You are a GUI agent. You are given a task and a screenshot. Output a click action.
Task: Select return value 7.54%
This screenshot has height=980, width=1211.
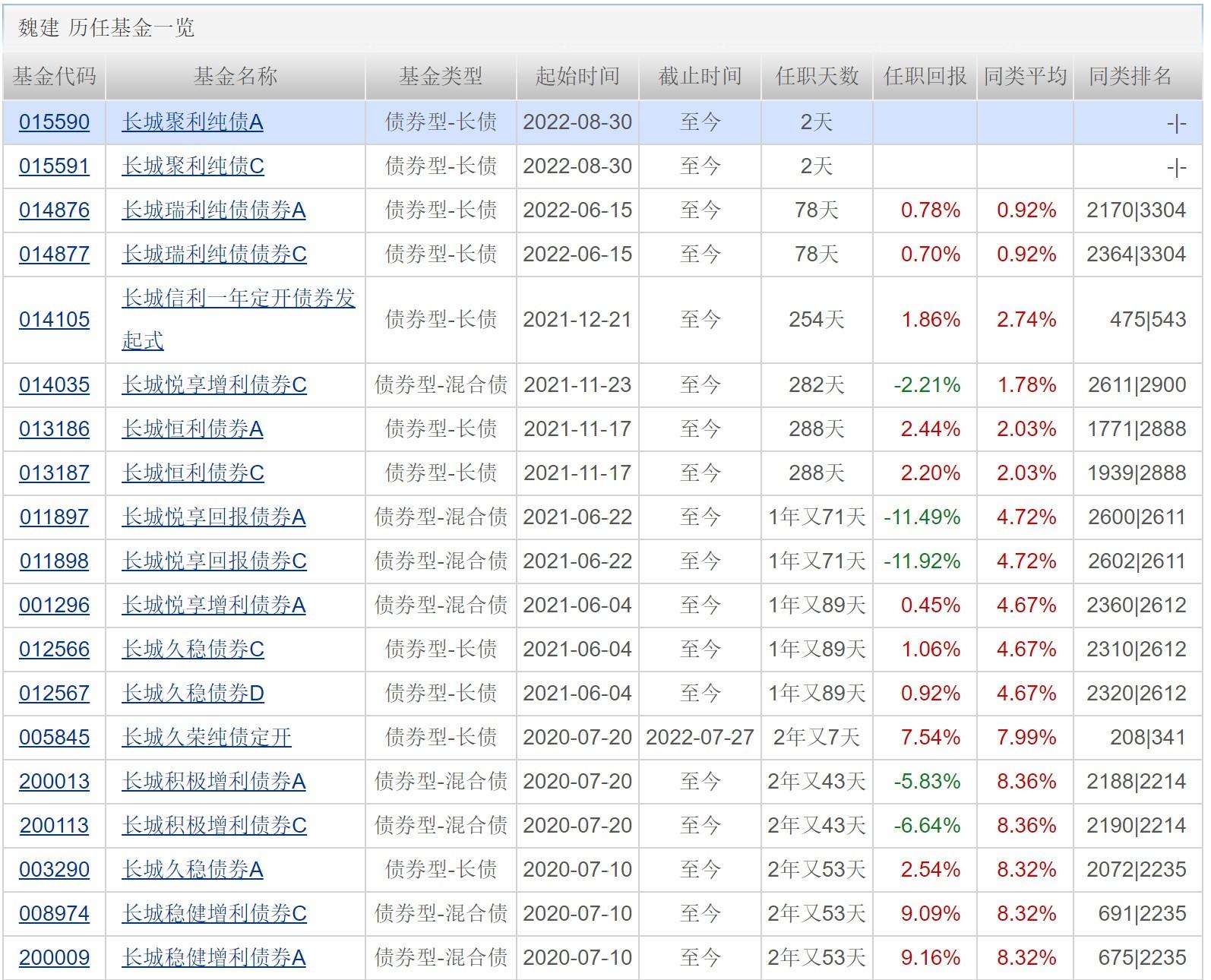[931, 737]
